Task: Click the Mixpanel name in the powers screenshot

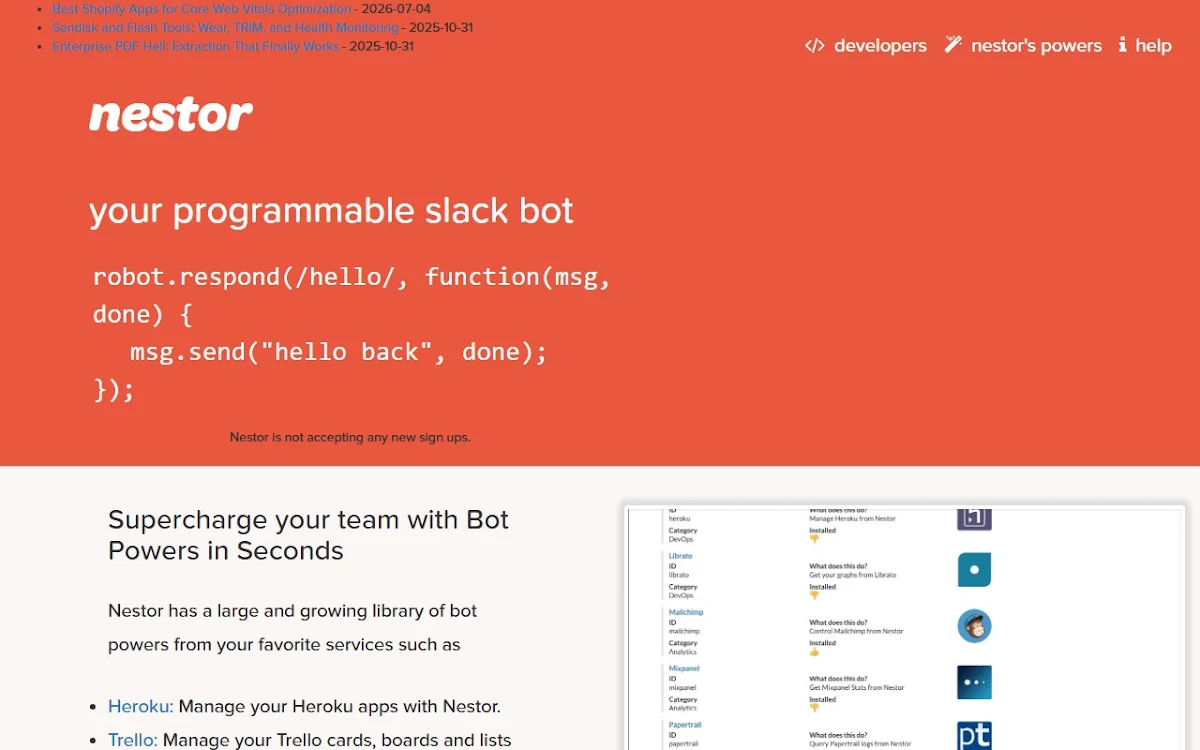Action: 684,668
